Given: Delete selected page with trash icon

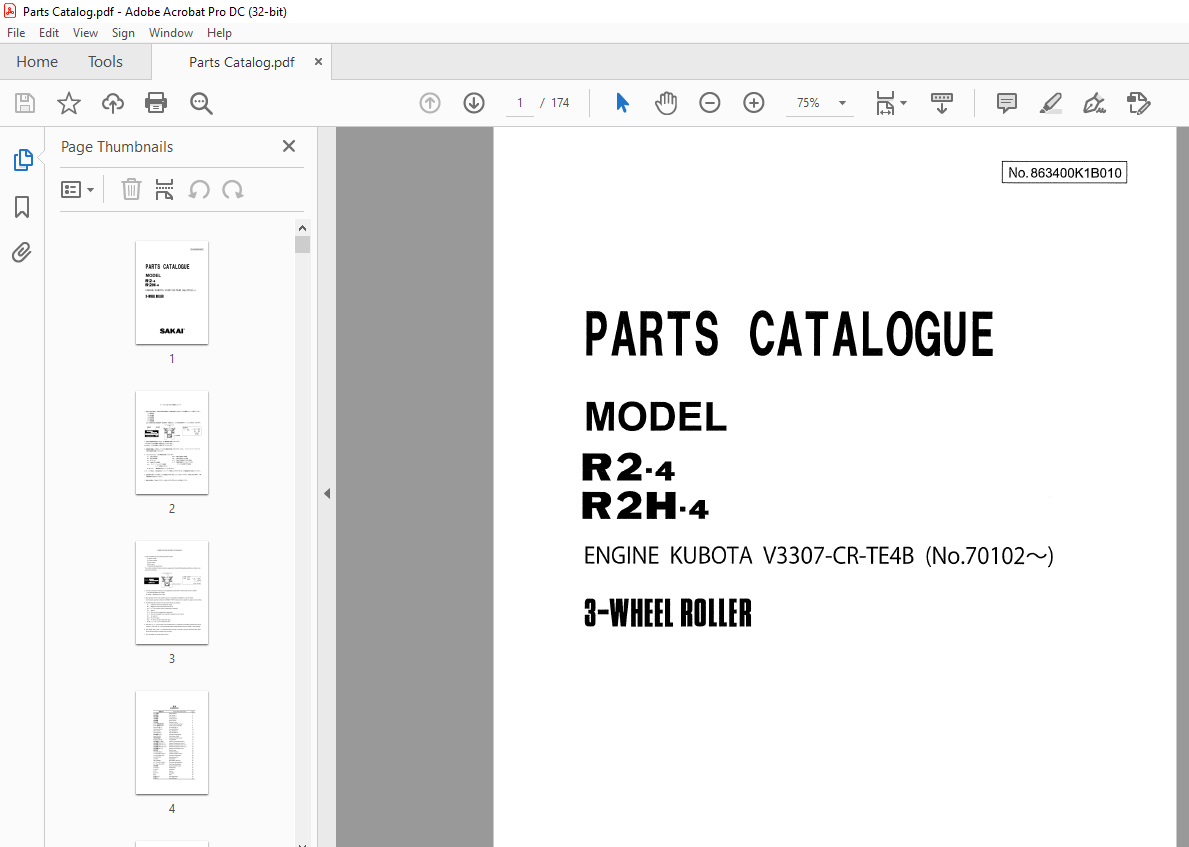Looking at the screenshot, I should pyautogui.click(x=131, y=190).
